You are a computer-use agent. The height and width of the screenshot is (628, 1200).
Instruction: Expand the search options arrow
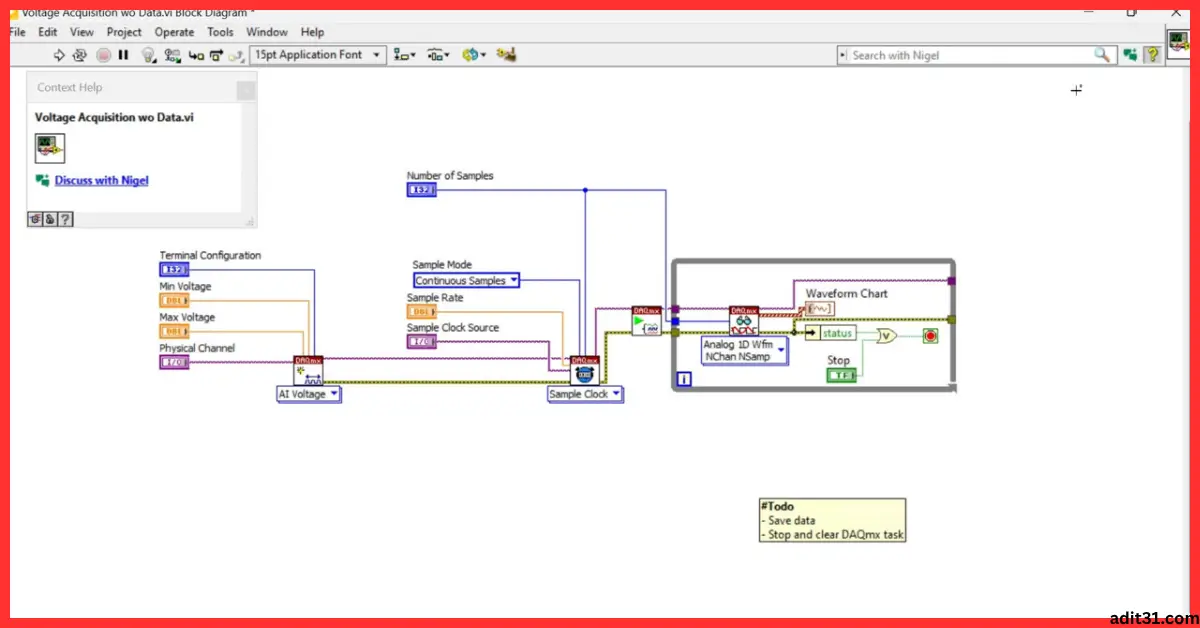pos(843,55)
